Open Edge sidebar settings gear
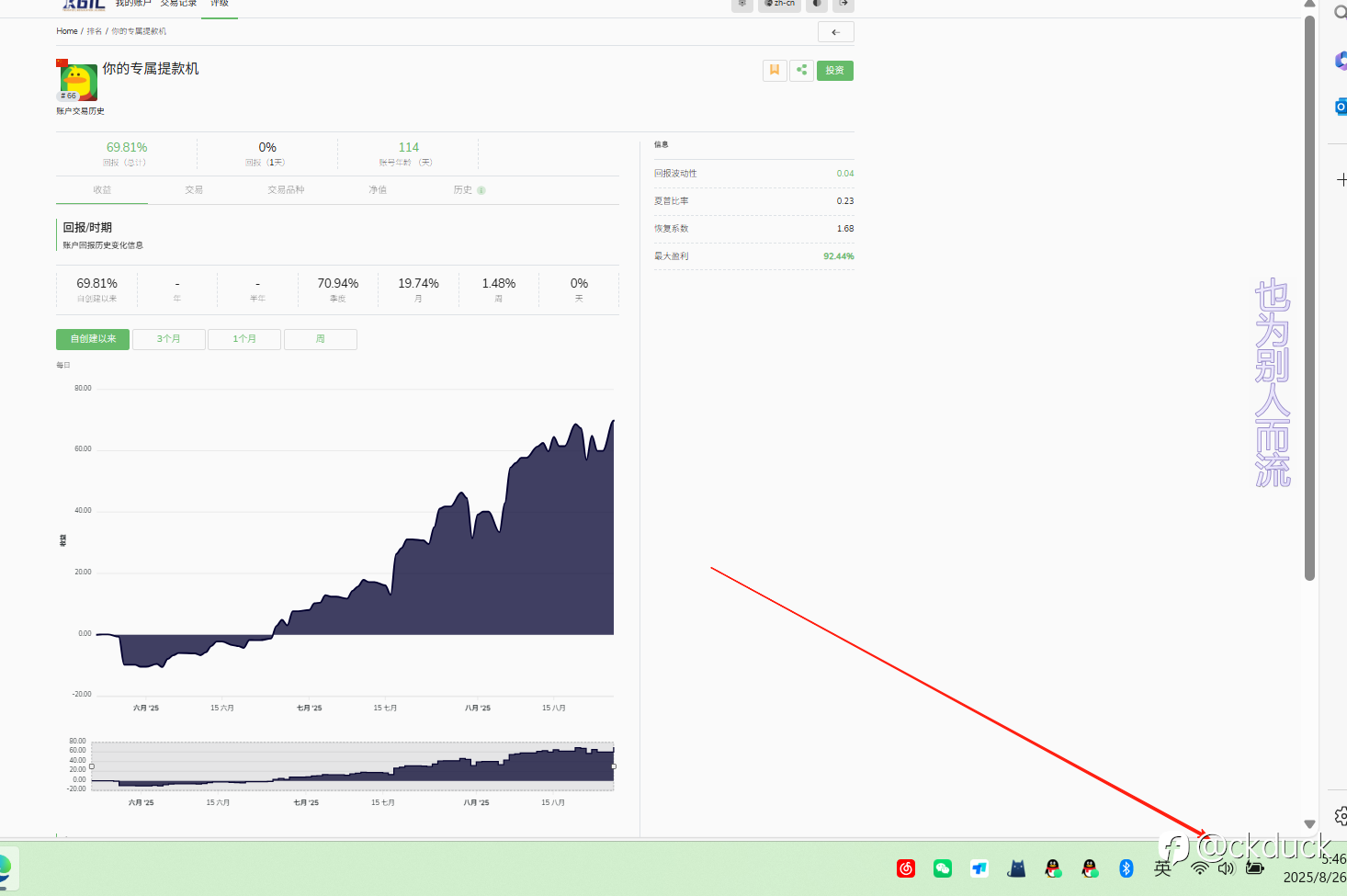The height and width of the screenshot is (896, 1347). tap(1341, 815)
